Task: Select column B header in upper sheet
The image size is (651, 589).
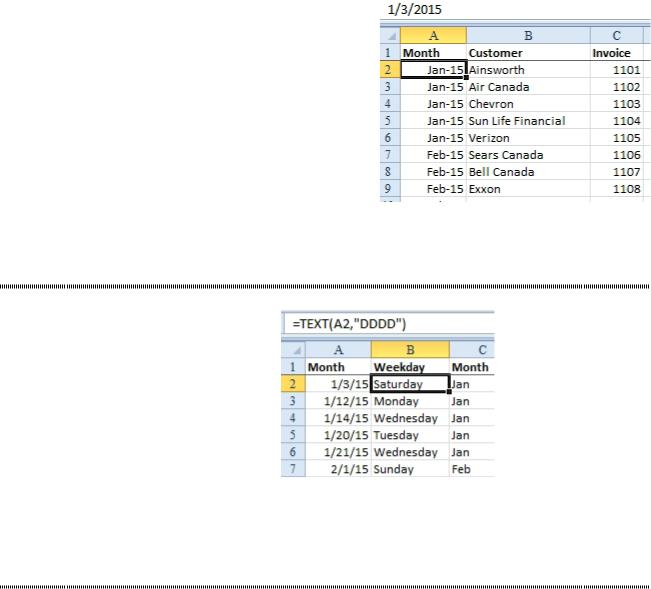Action: pos(528,36)
